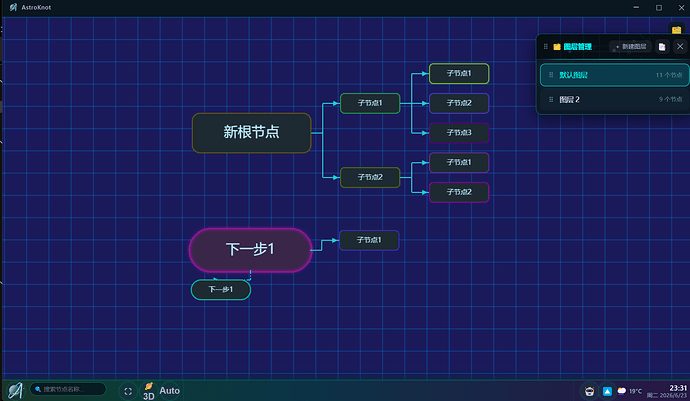Click the weather cloud icon showing 19°C
690x401 pixels.
coord(621,391)
